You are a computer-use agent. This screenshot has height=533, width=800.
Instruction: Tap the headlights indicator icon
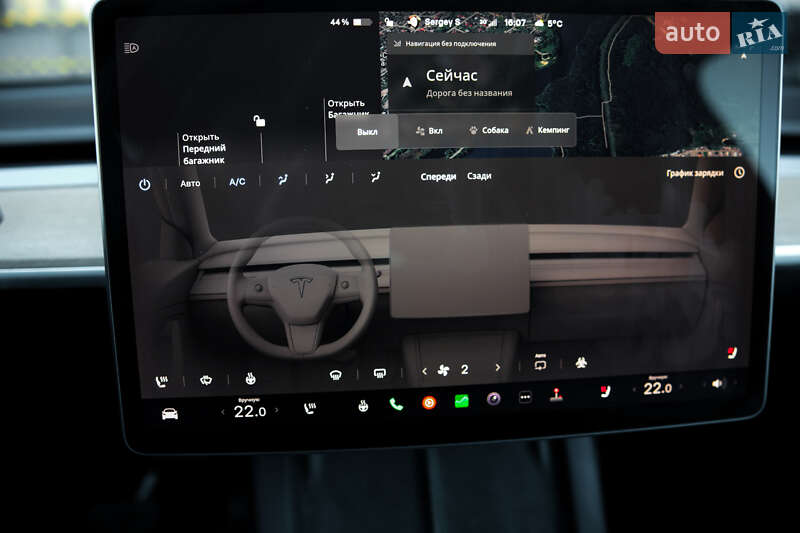[132, 48]
